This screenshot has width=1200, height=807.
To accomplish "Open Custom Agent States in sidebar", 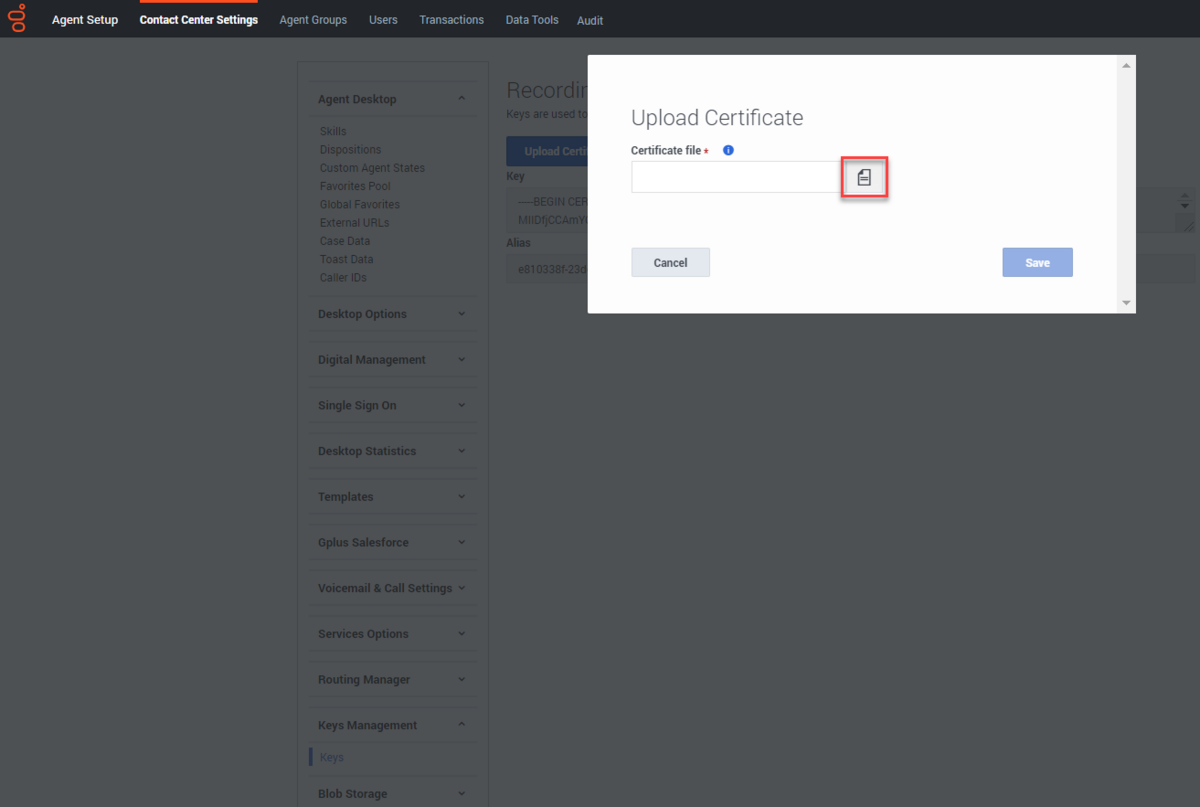I will point(372,168).
